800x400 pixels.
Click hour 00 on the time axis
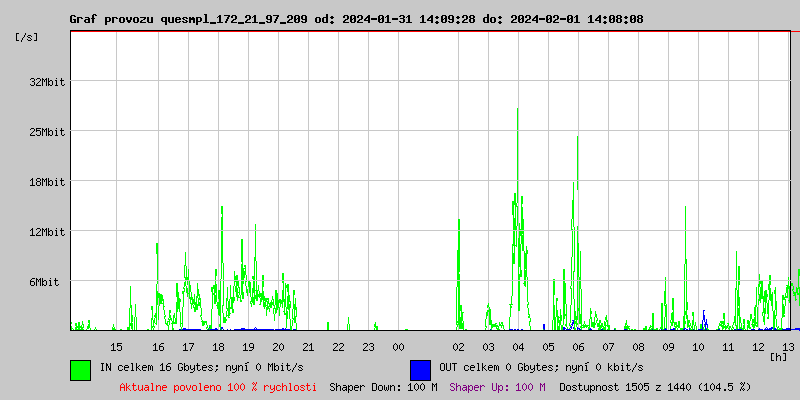tap(398, 347)
